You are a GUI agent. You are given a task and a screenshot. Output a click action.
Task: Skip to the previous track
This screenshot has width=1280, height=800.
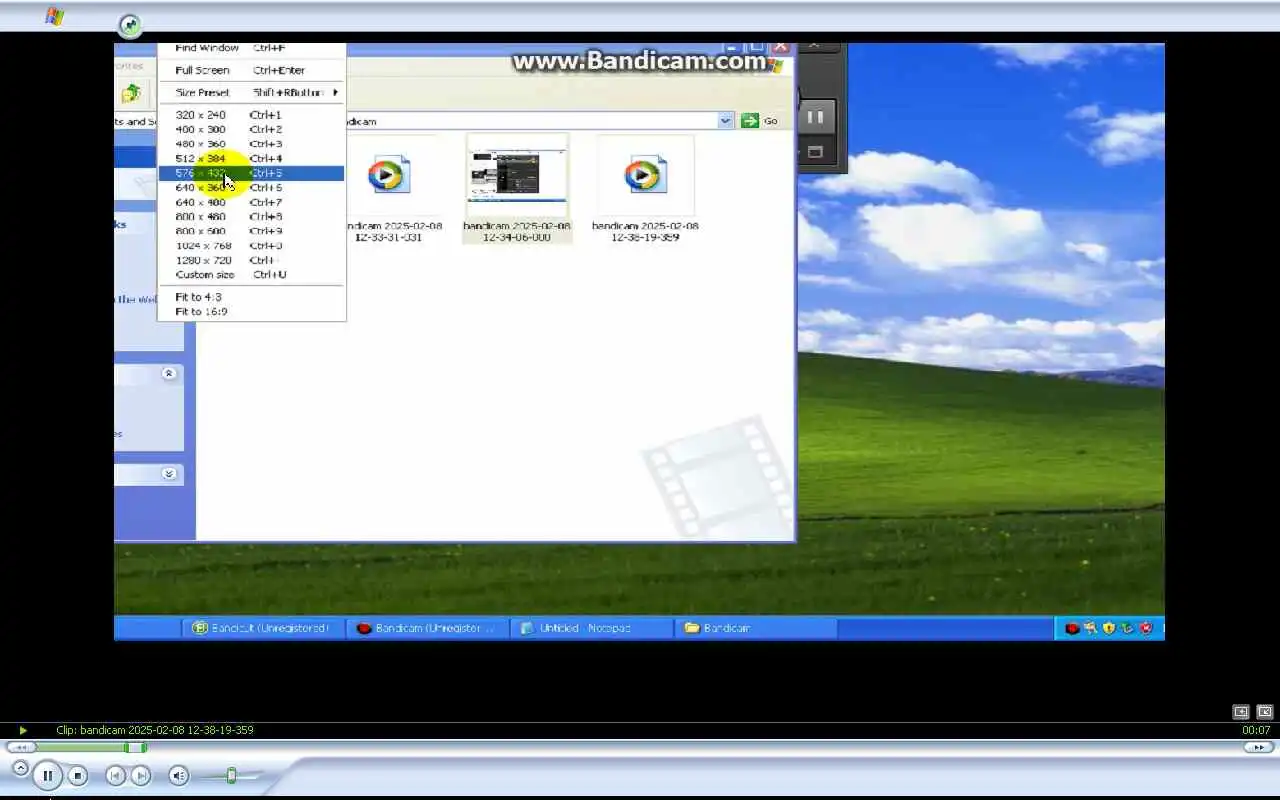coord(115,775)
